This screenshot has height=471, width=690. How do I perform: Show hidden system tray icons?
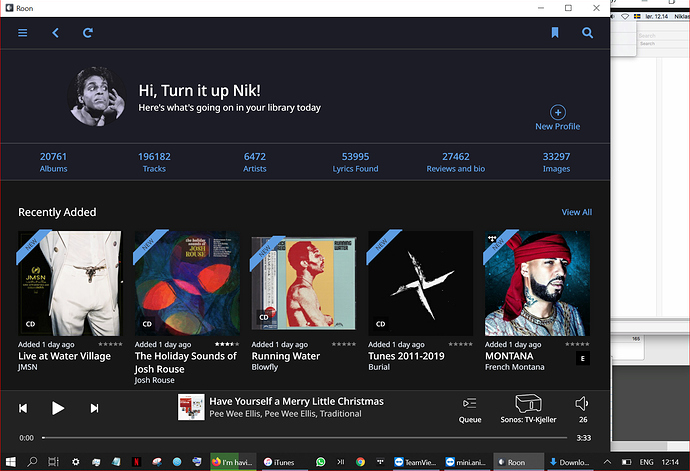607,462
